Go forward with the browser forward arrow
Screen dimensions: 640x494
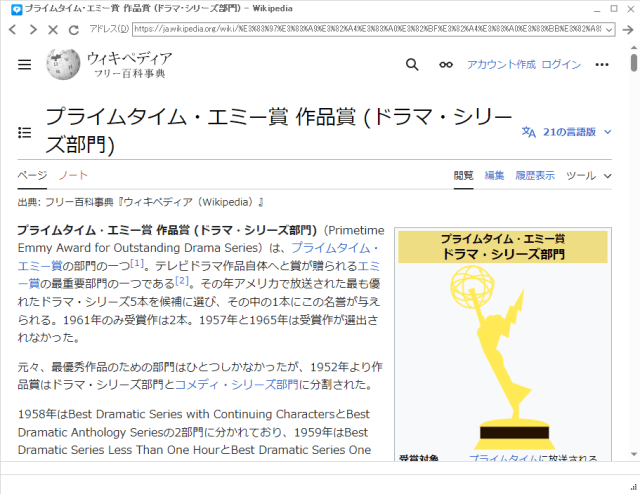(33, 29)
